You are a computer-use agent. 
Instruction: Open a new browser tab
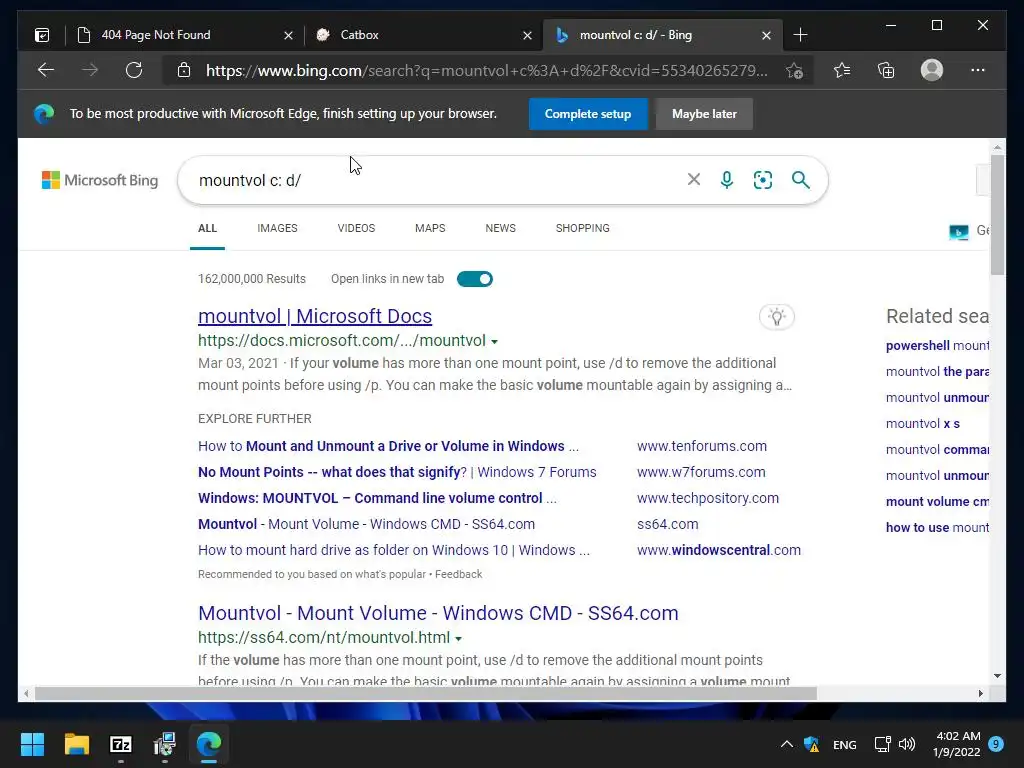click(801, 35)
